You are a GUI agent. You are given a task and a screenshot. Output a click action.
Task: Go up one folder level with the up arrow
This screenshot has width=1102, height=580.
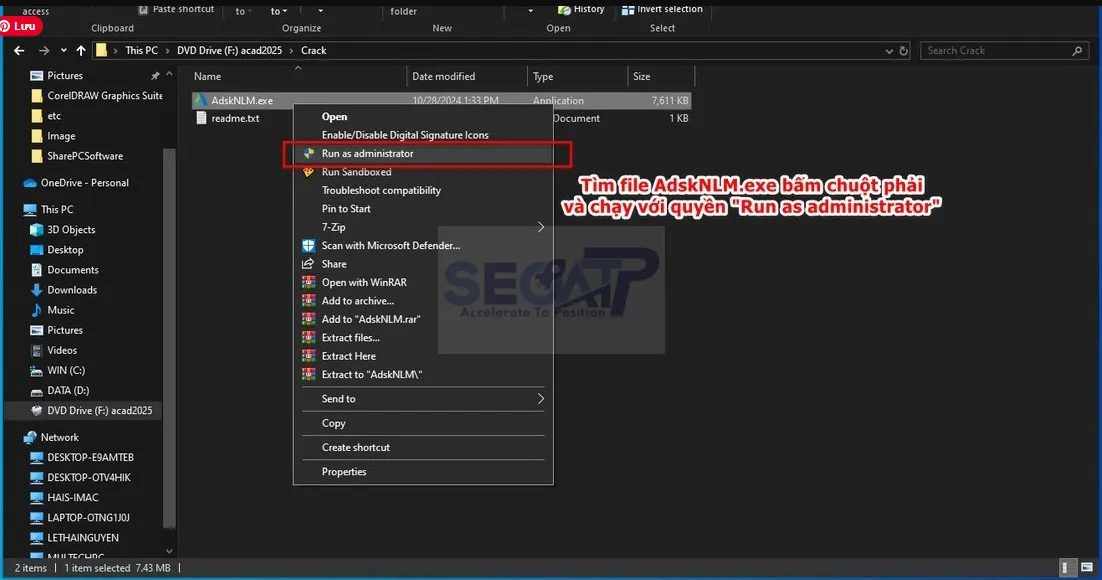pos(81,50)
